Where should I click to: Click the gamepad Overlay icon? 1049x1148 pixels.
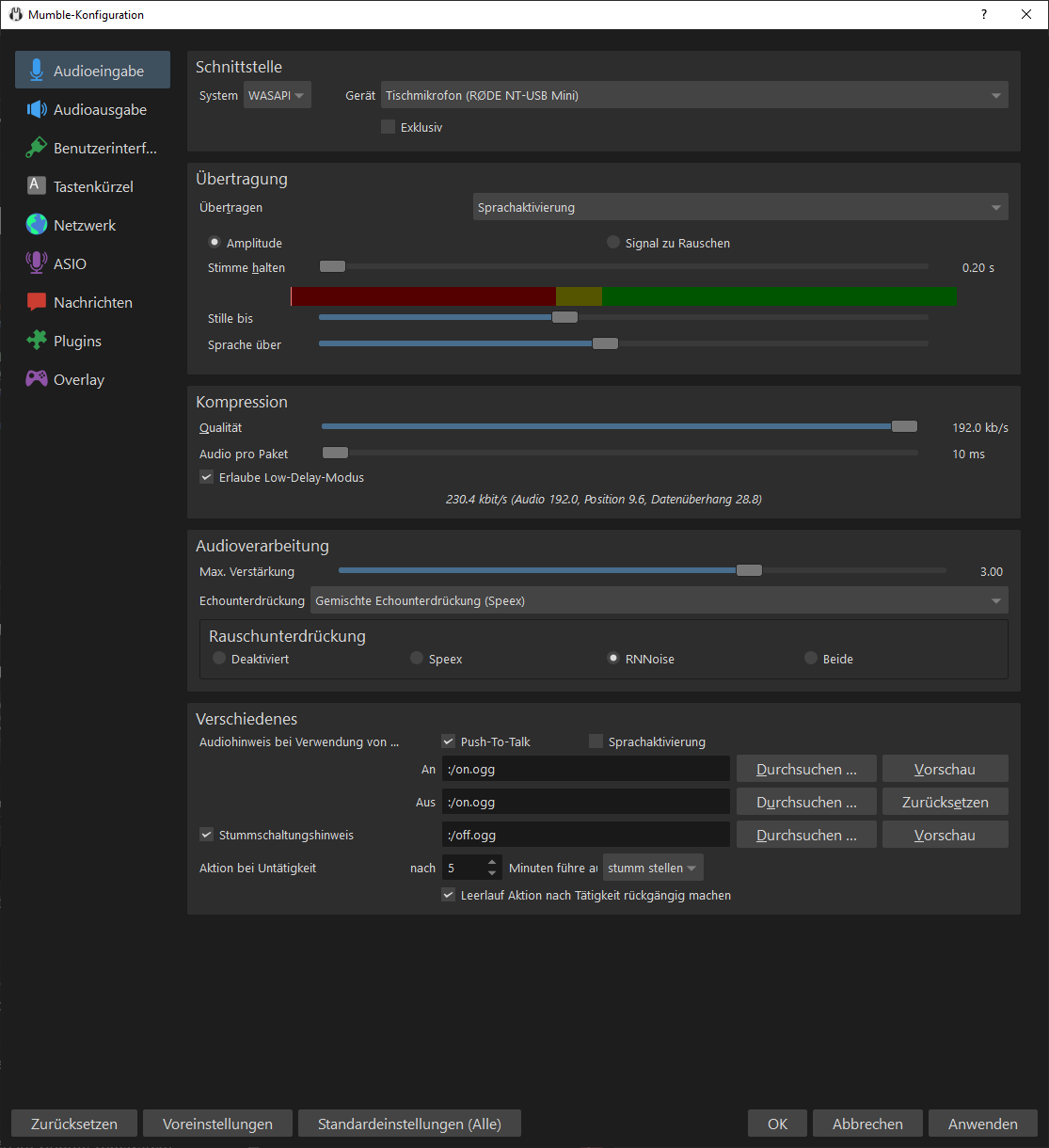pos(37,379)
